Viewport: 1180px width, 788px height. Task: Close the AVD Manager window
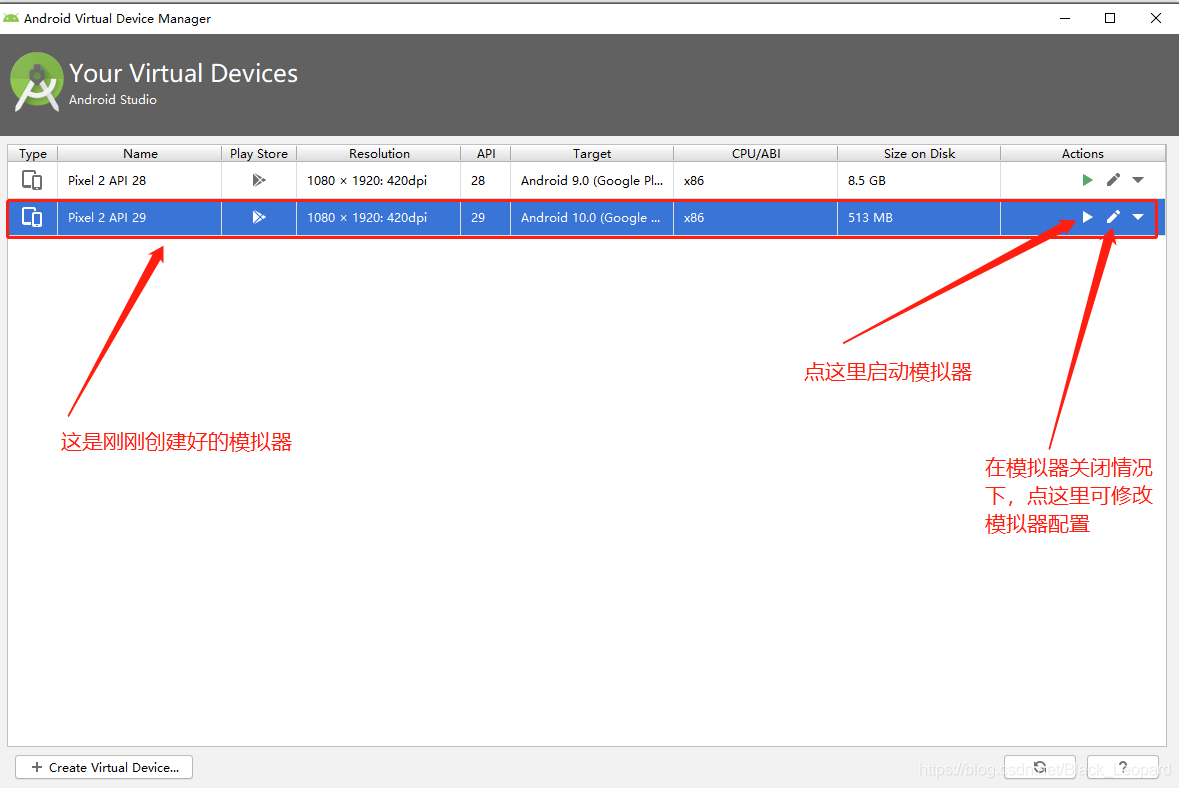click(x=1155, y=18)
